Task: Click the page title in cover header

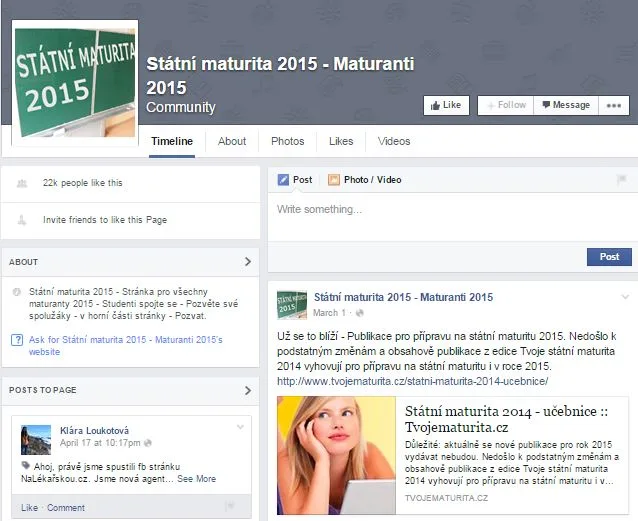Action: [x=280, y=76]
